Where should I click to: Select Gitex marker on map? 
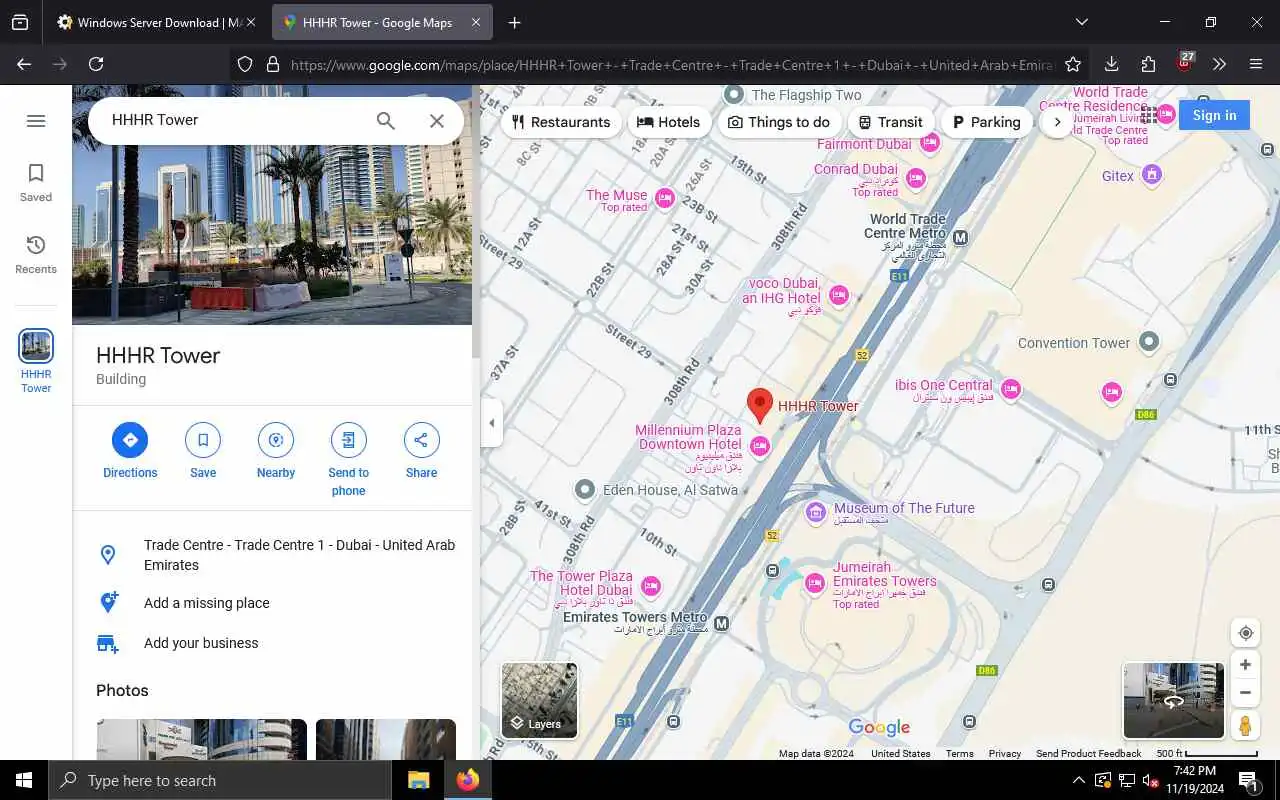pos(1152,175)
